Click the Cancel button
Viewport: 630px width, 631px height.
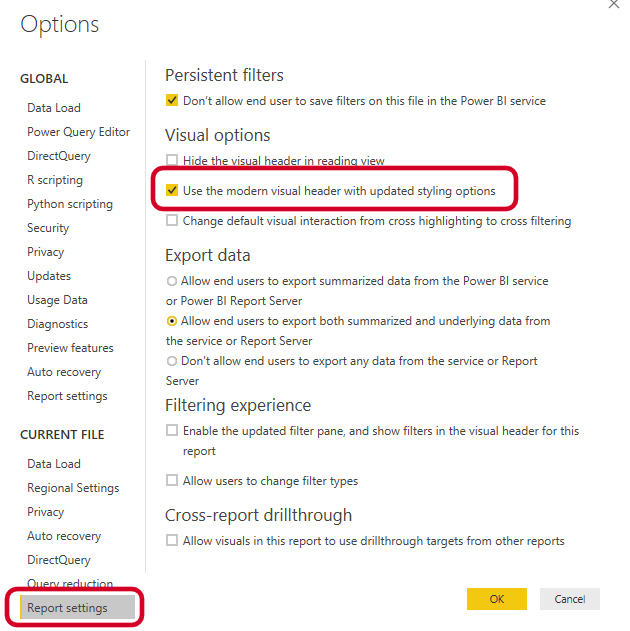[570, 599]
